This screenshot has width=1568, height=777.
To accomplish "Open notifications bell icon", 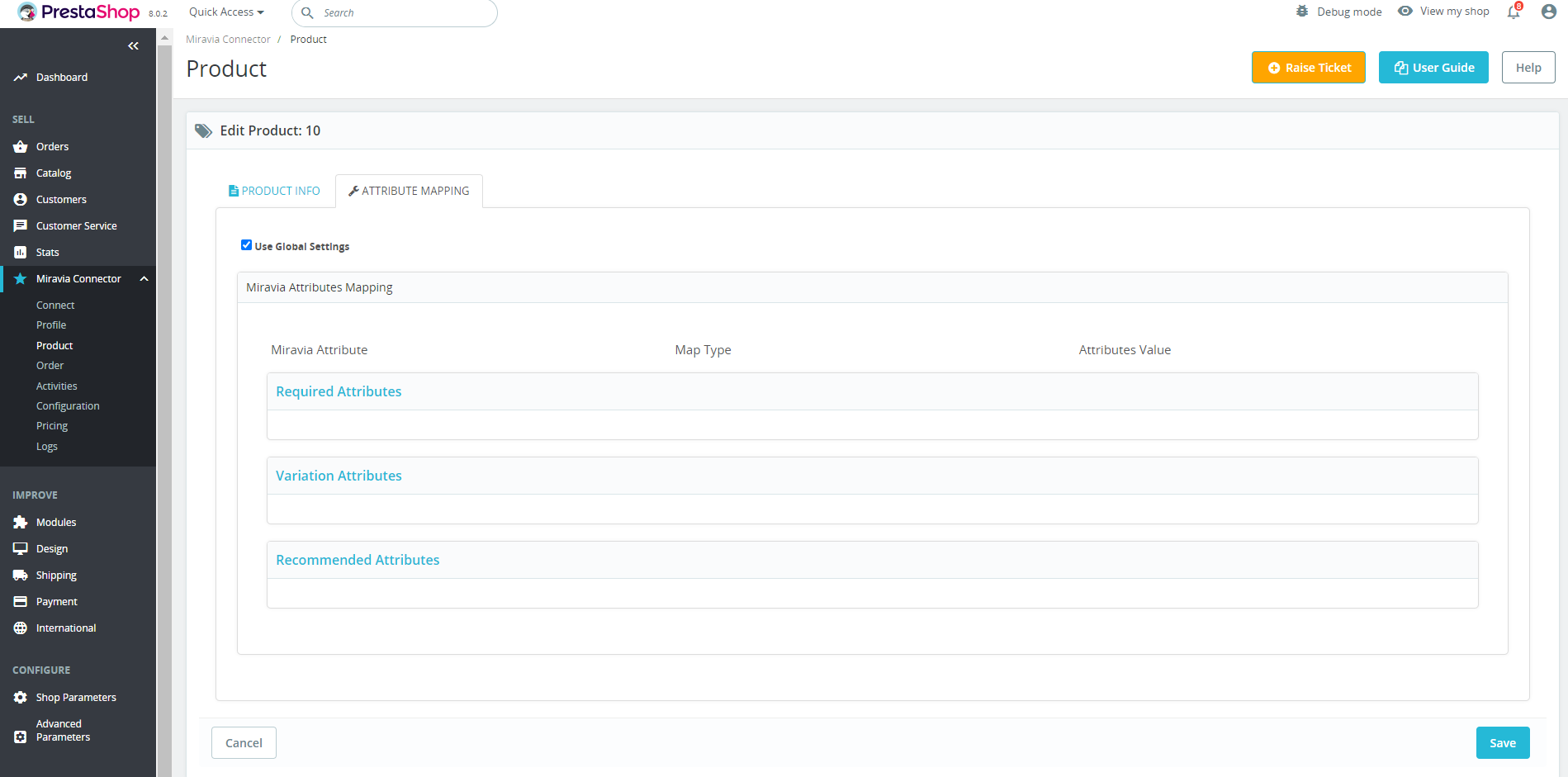I will pyautogui.click(x=1514, y=12).
